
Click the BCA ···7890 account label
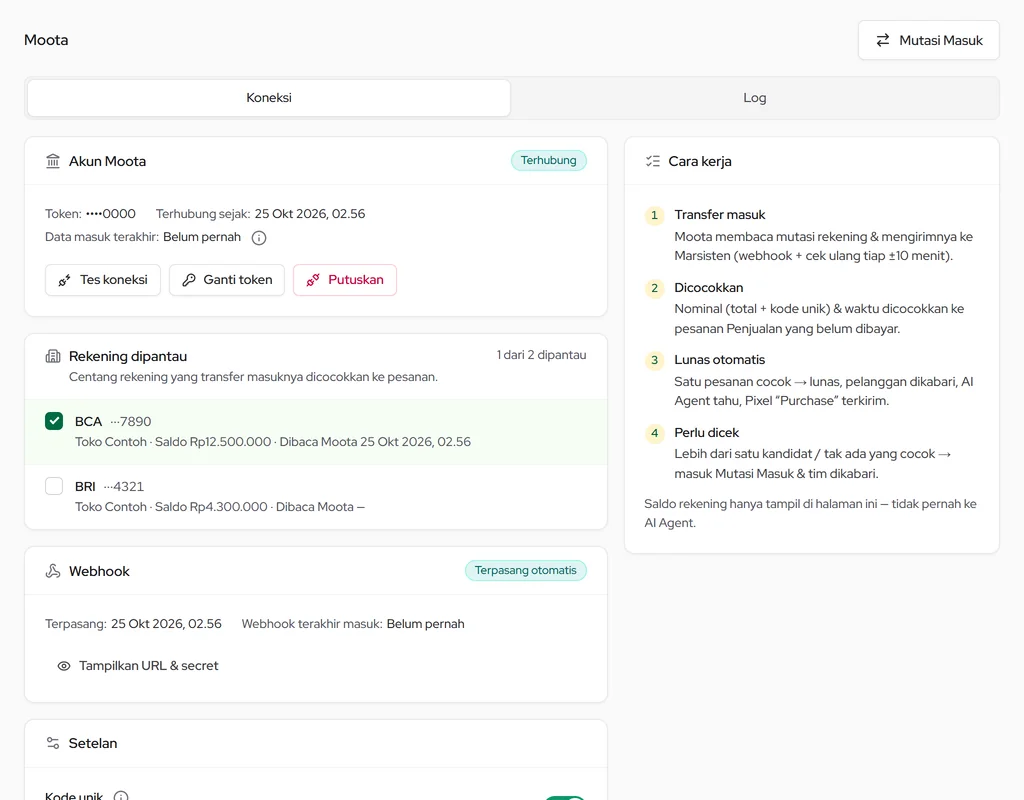coord(113,422)
